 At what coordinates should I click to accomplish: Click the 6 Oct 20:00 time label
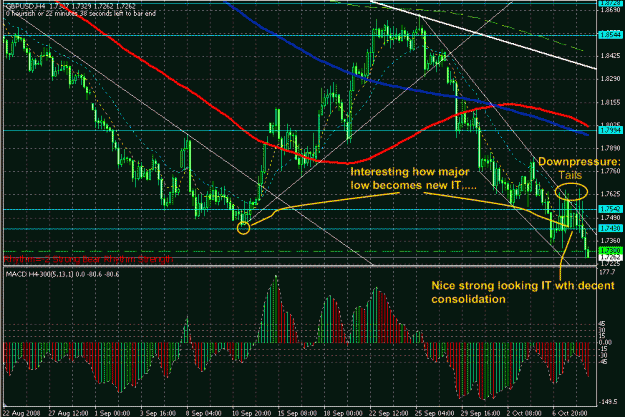[x=570, y=413]
